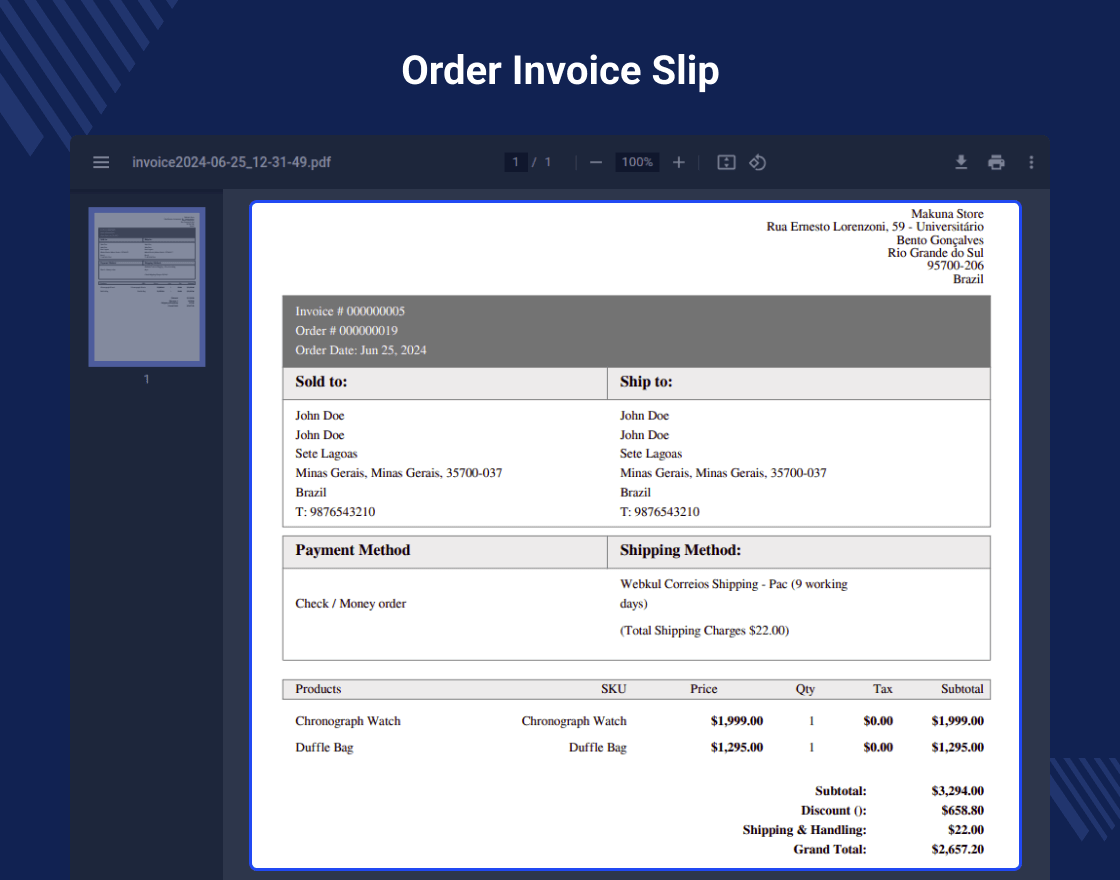1120x880 pixels.
Task: Open the more actions three-dot menu
Action: point(1031,162)
